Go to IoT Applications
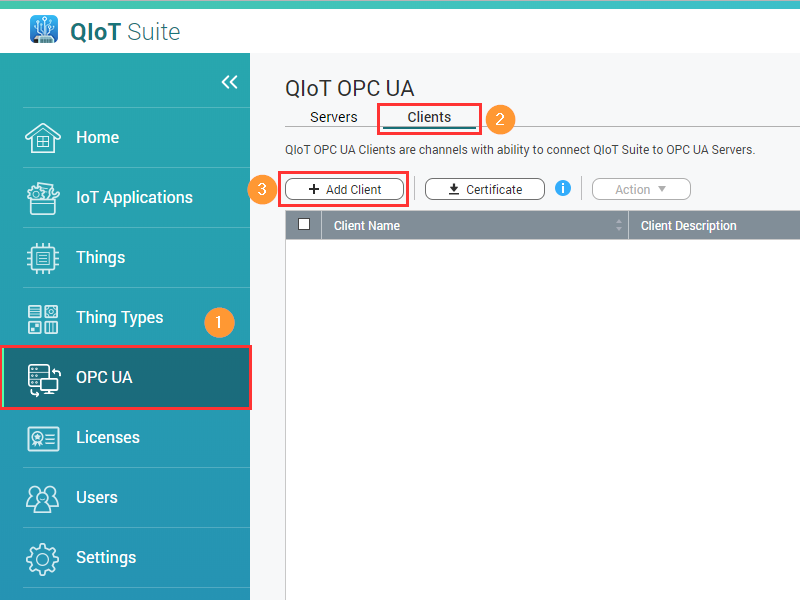This screenshot has width=800, height=600. 125,197
